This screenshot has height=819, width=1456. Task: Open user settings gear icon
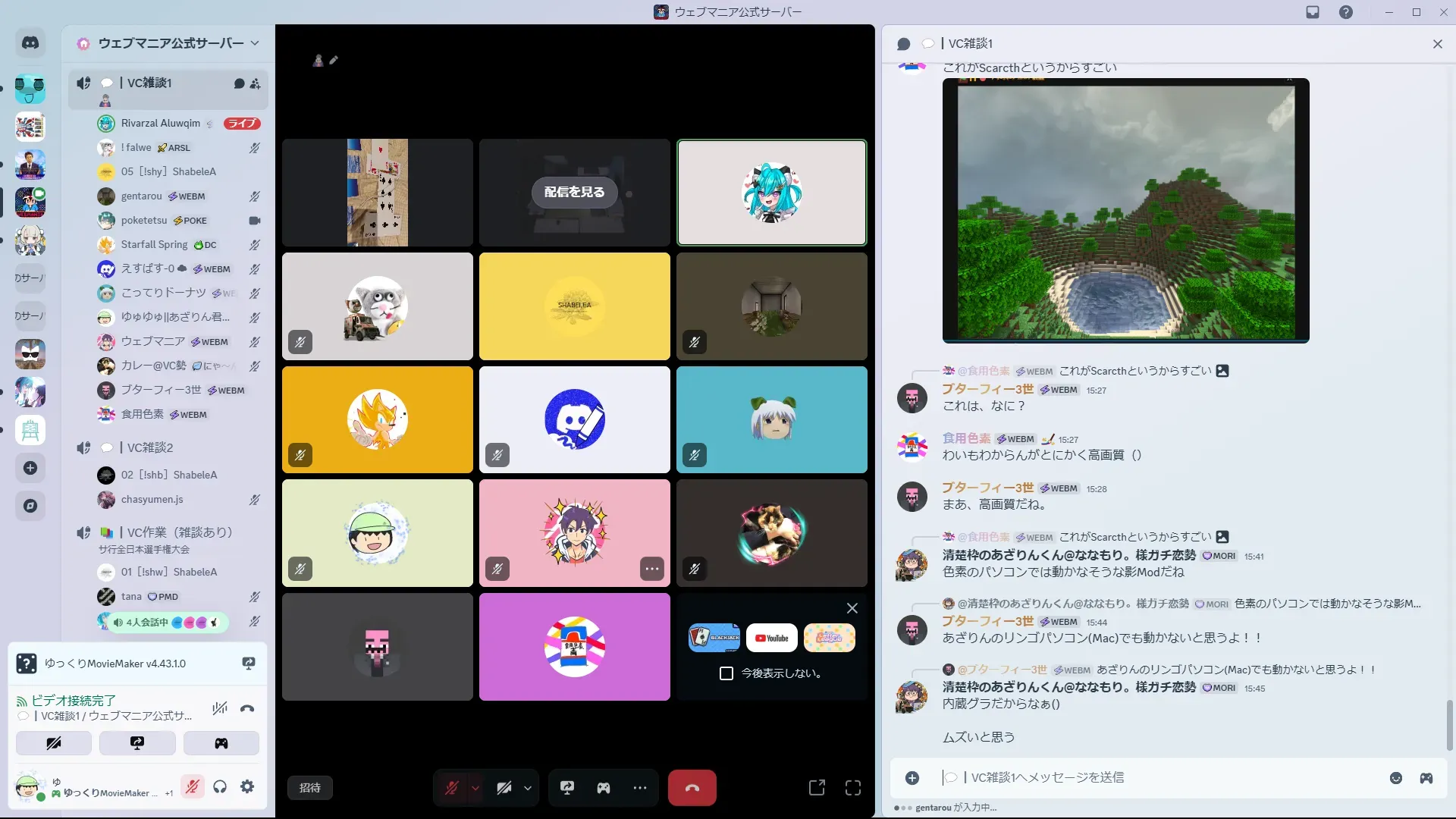[x=247, y=787]
